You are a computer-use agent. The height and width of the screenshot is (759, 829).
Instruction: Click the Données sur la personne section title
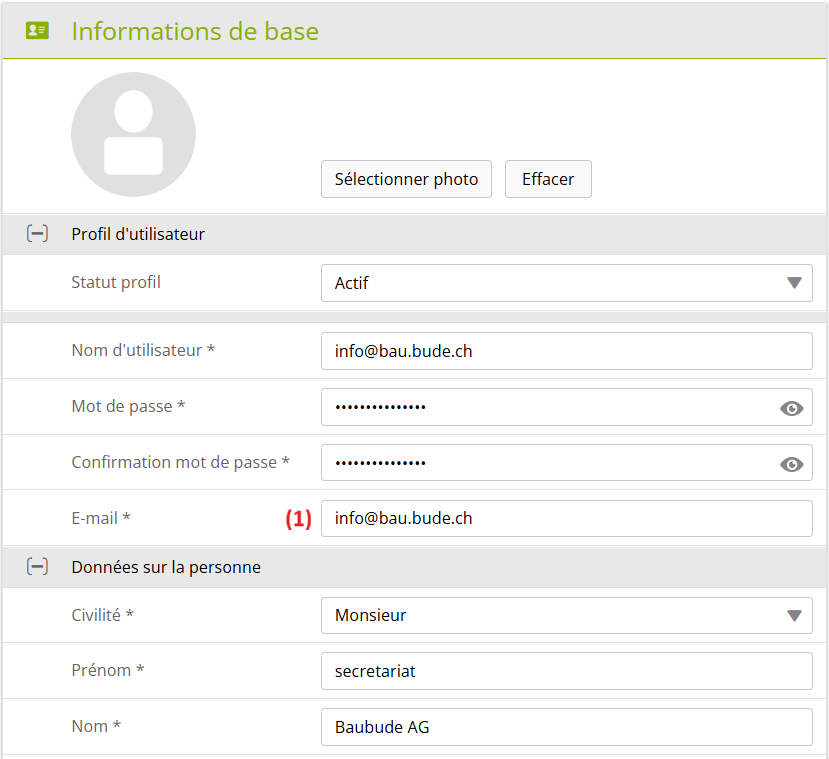pyautogui.click(x=166, y=567)
